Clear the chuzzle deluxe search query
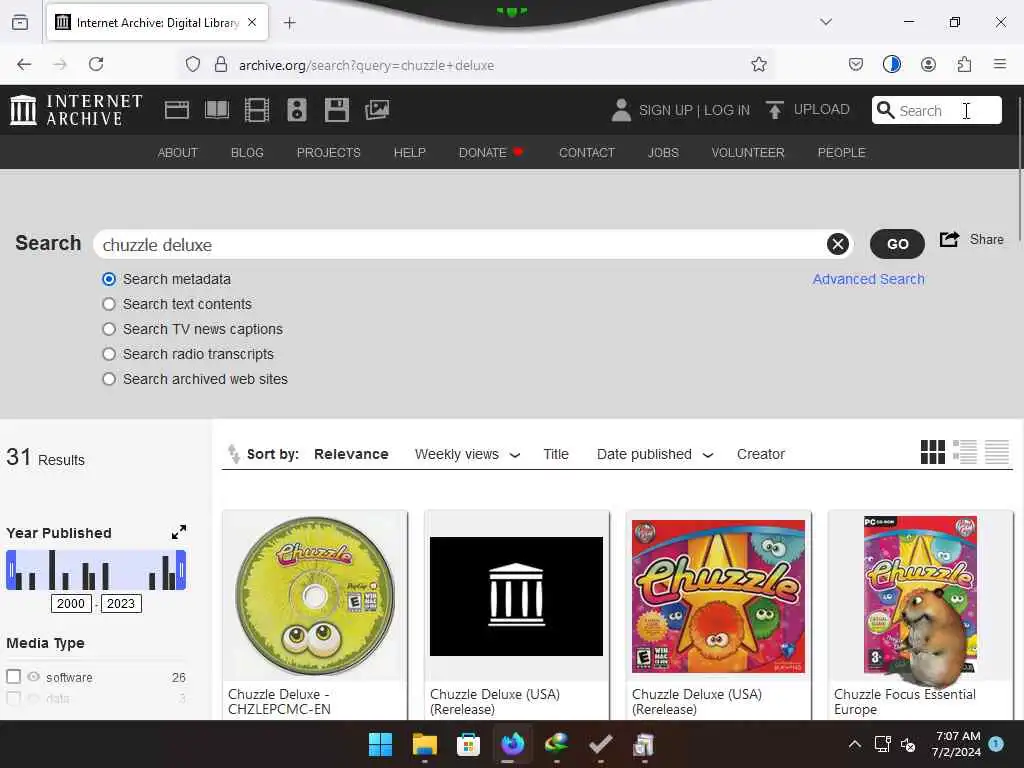1024x768 pixels. point(838,244)
